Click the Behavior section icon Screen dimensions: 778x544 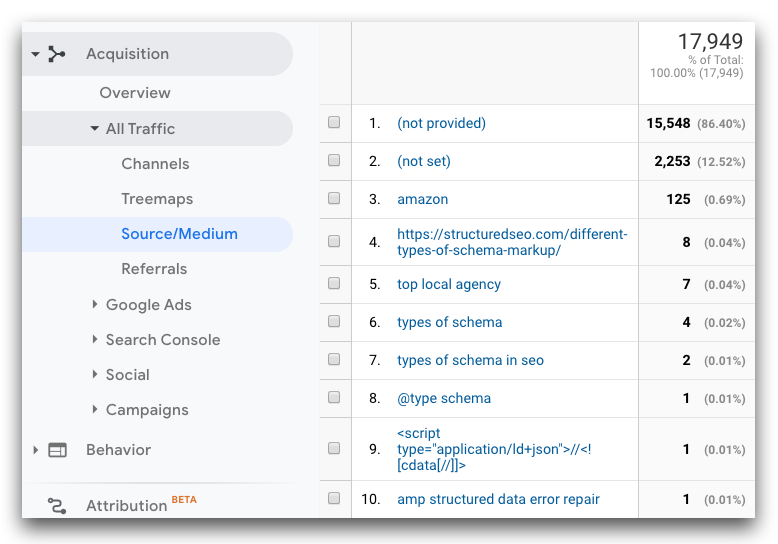(58, 450)
